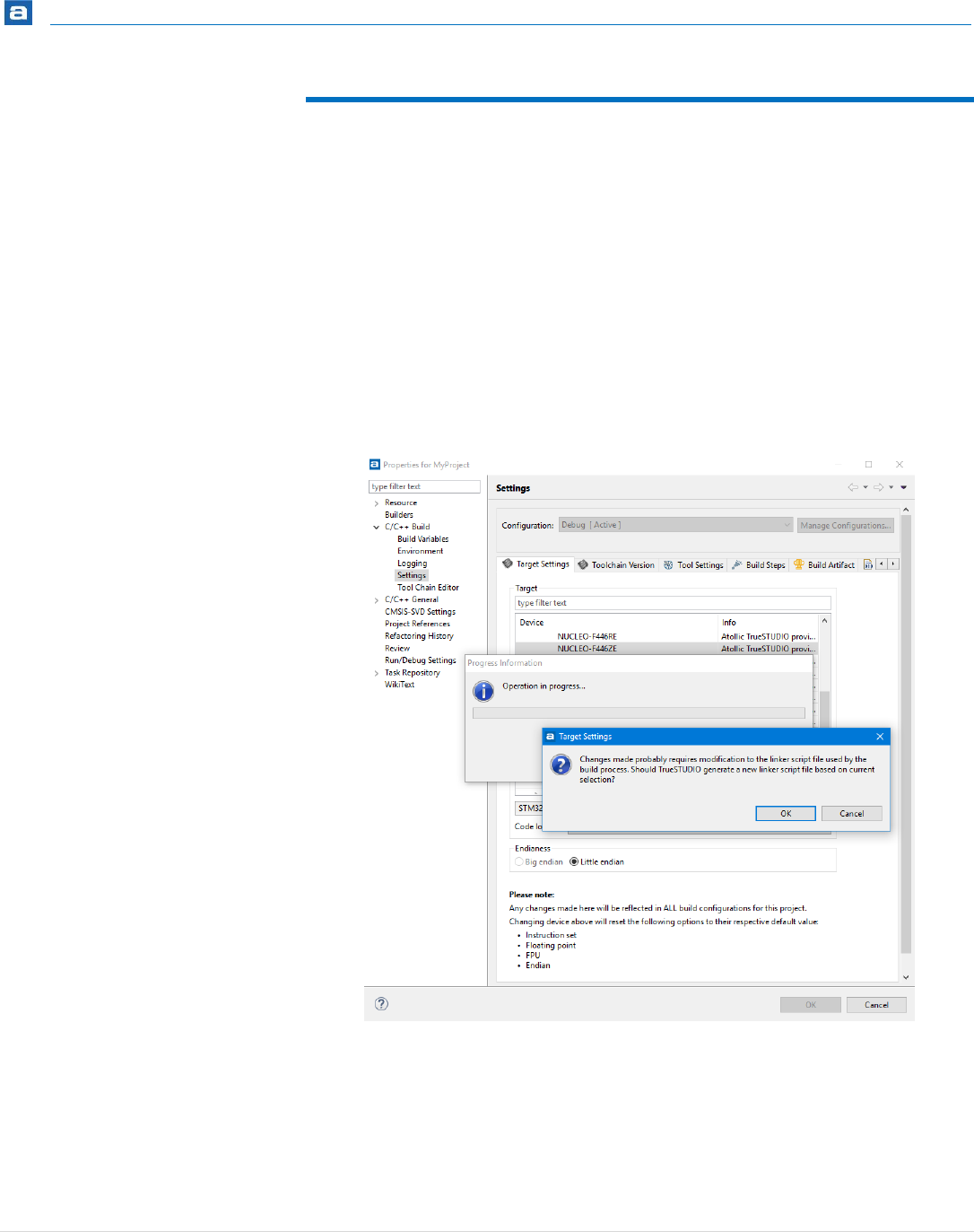Click the Target filter text field
The height and width of the screenshot is (1232, 974).
(x=673, y=603)
